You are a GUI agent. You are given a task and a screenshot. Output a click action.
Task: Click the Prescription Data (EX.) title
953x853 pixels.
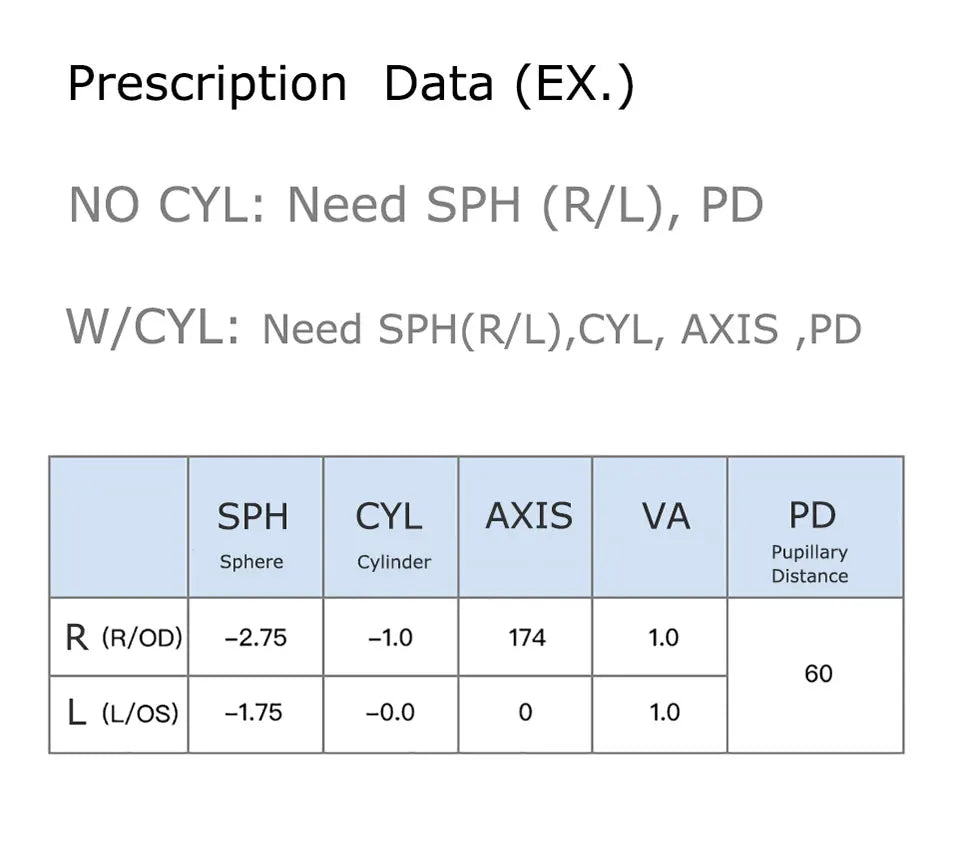point(350,84)
